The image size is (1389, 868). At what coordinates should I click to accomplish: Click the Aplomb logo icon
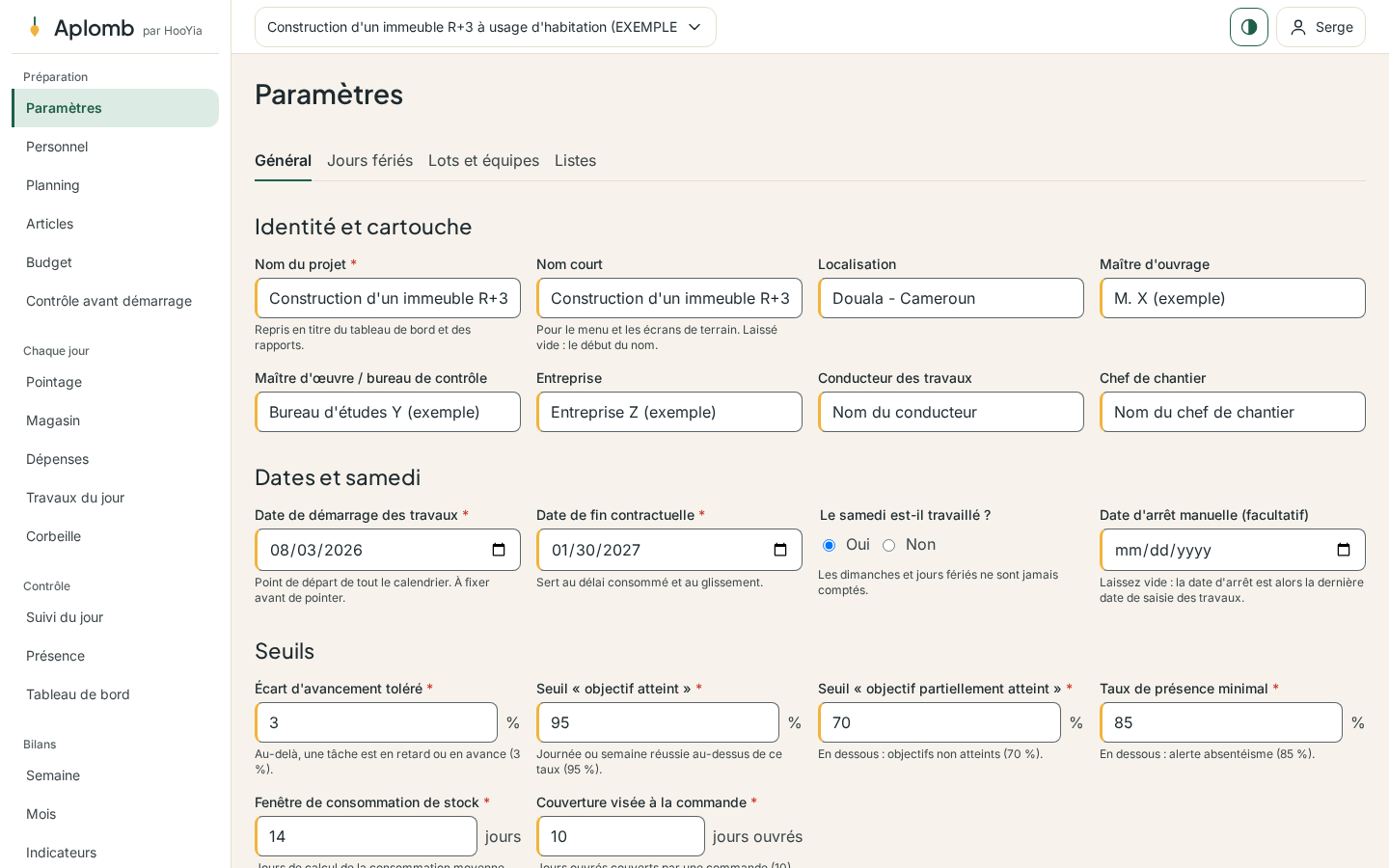(35, 27)
